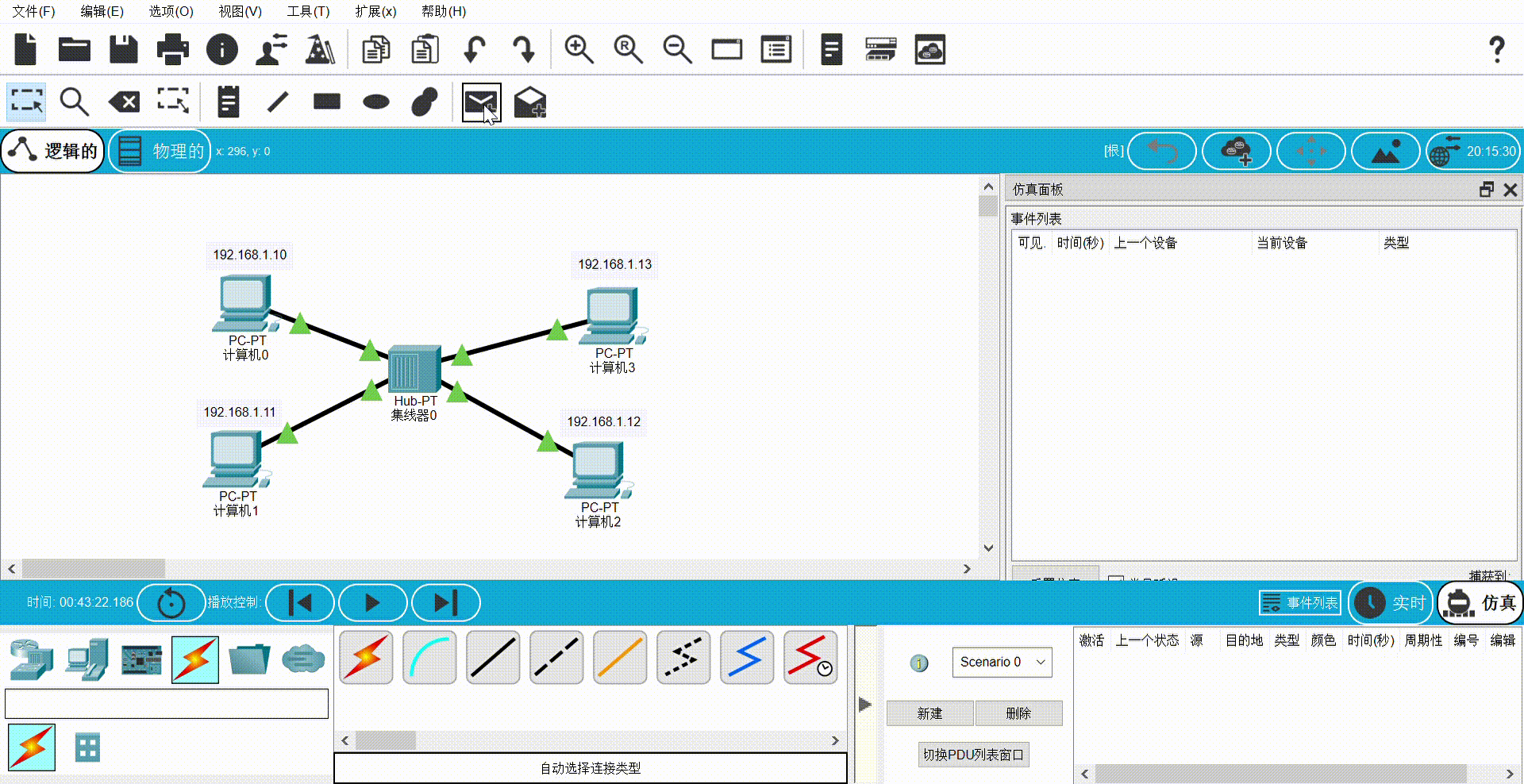Print the workspace using the printer icon
Screen dimensions: 1524x784
click(173, 49)
